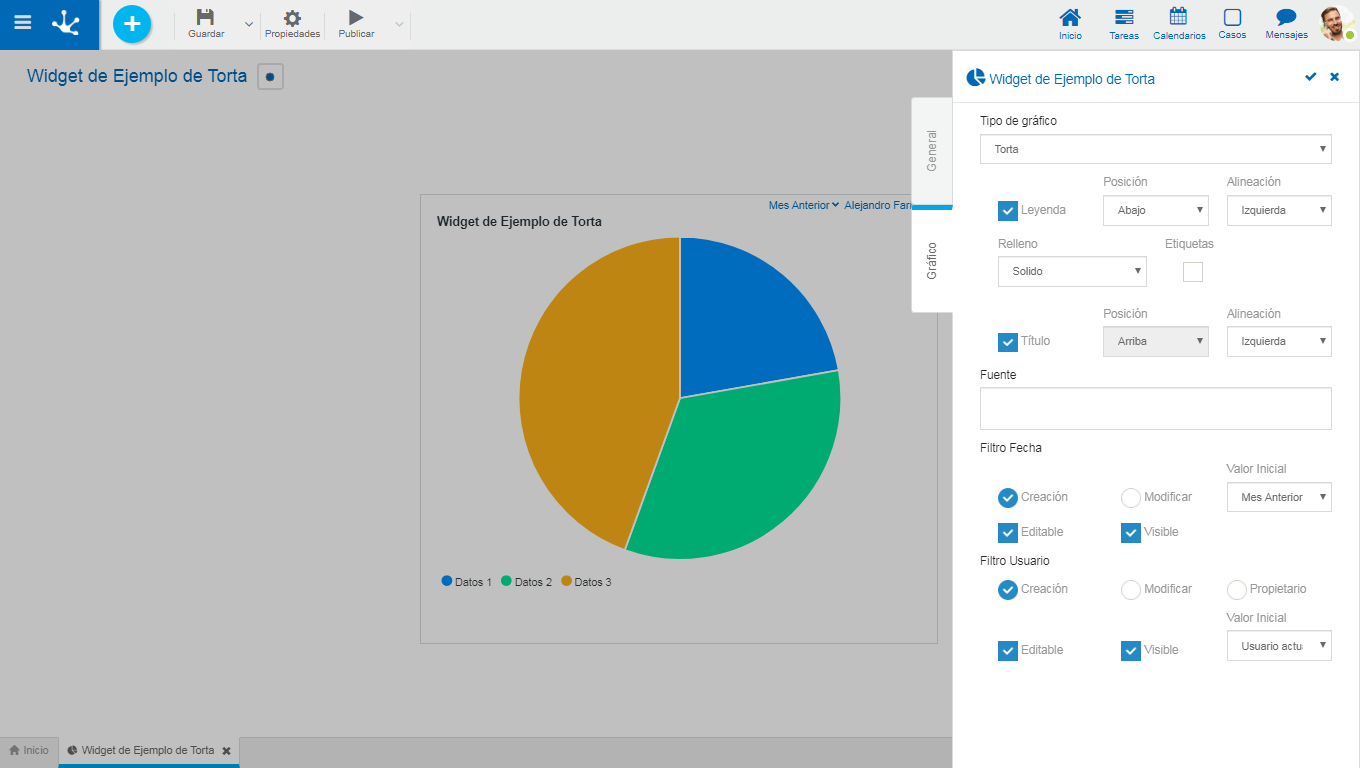Select Creación radio under Filtro Usuario

(x=1008, y=590)
